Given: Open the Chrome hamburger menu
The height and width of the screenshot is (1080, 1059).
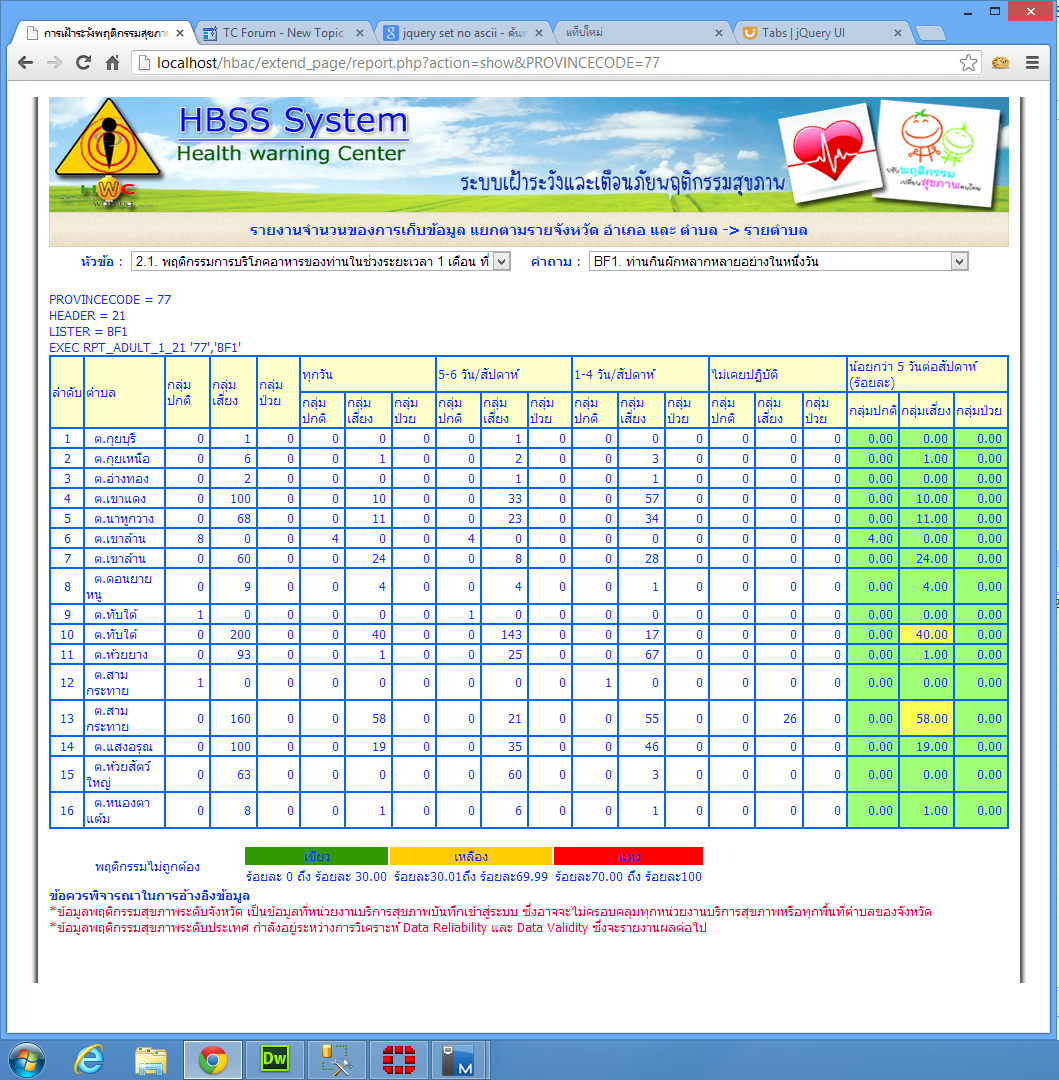Looking at the screenshot, I should pos(1032,63).
